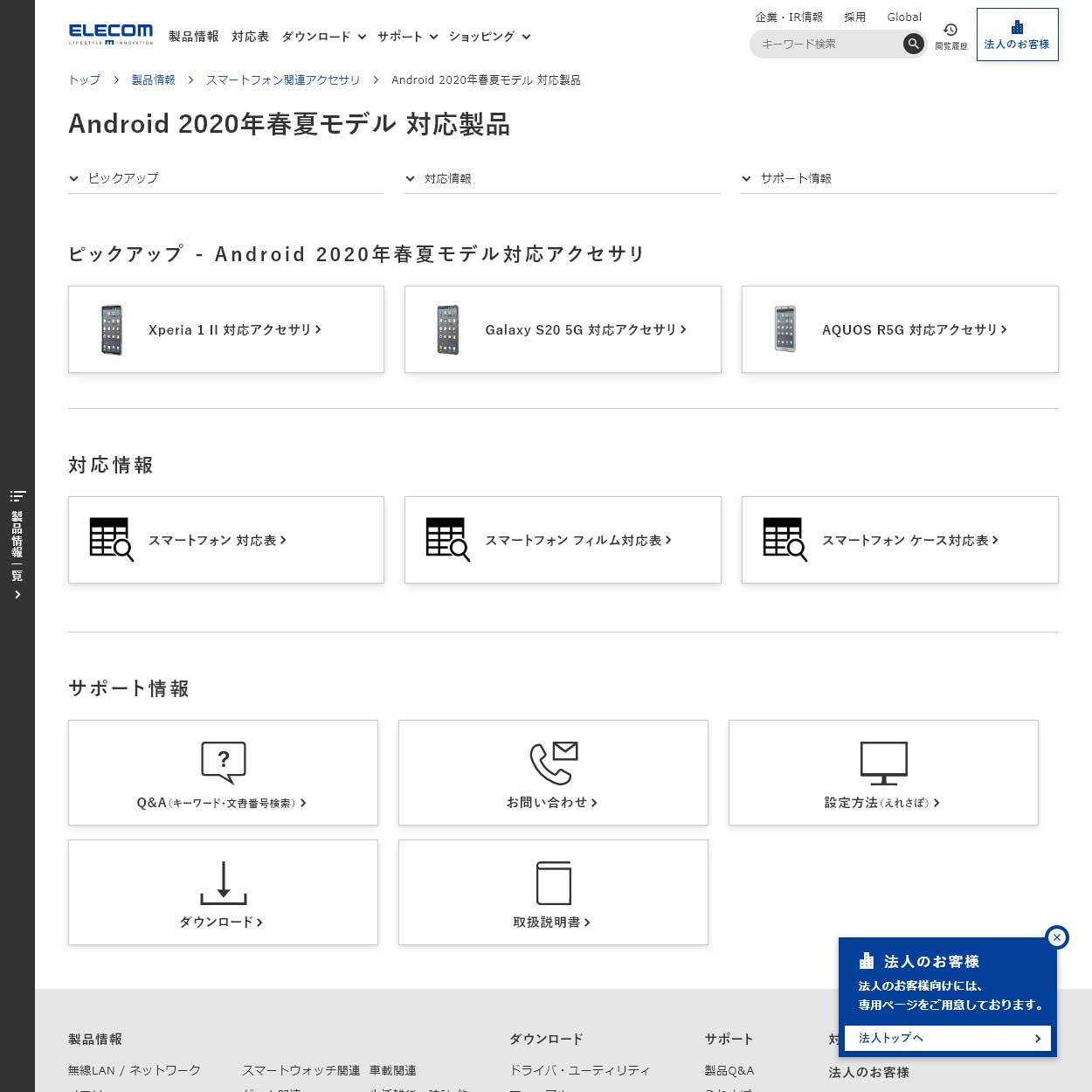Click footer ダウンロード heading
1092x1092 pixels.
point(546,1039)
